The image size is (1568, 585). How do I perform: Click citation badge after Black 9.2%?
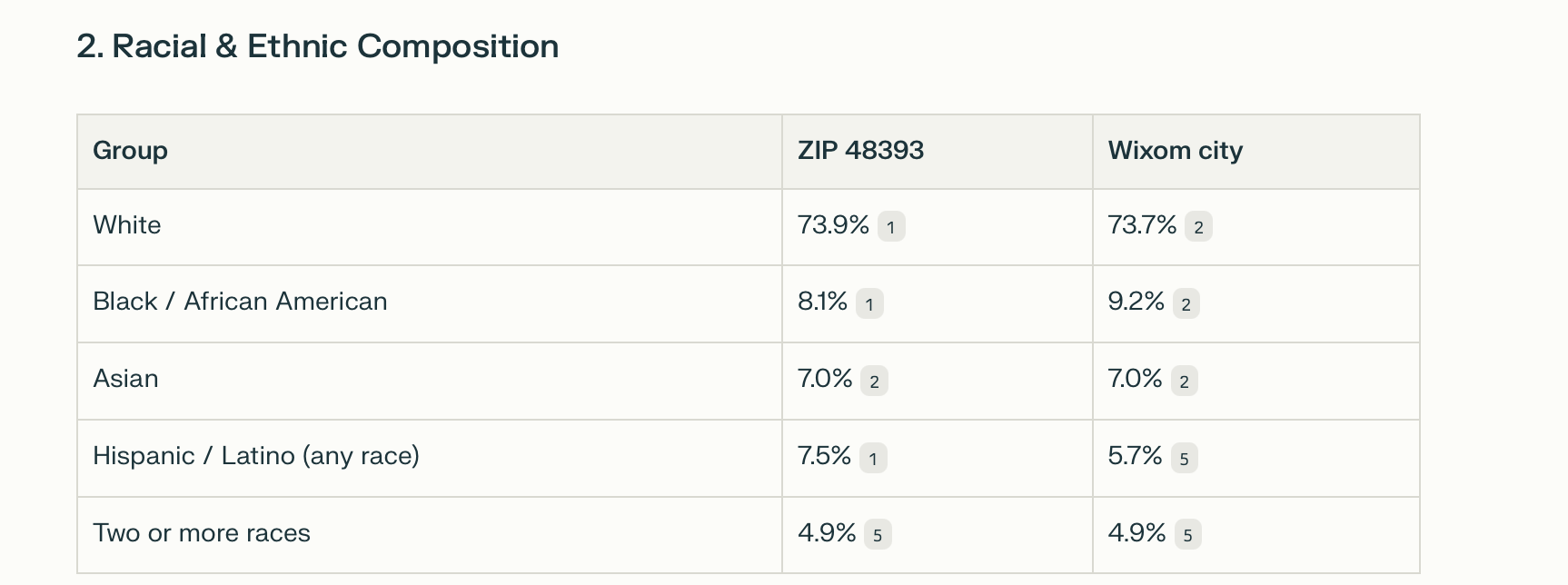[1186, 304]
